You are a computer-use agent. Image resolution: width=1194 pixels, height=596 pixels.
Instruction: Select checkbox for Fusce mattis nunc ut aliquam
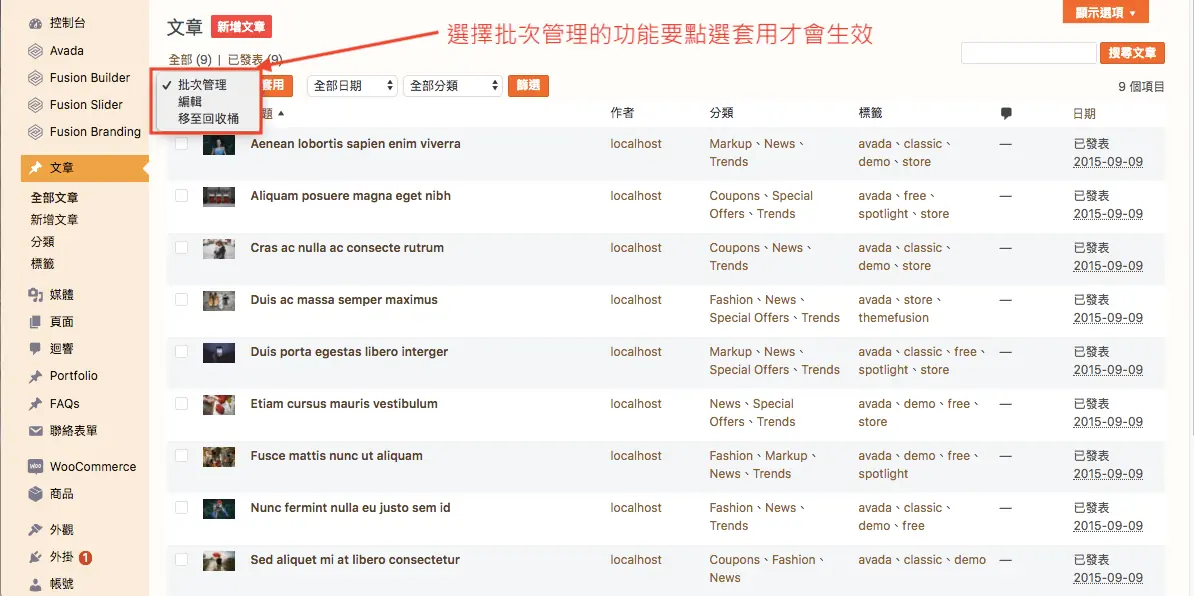click(181, 456)
